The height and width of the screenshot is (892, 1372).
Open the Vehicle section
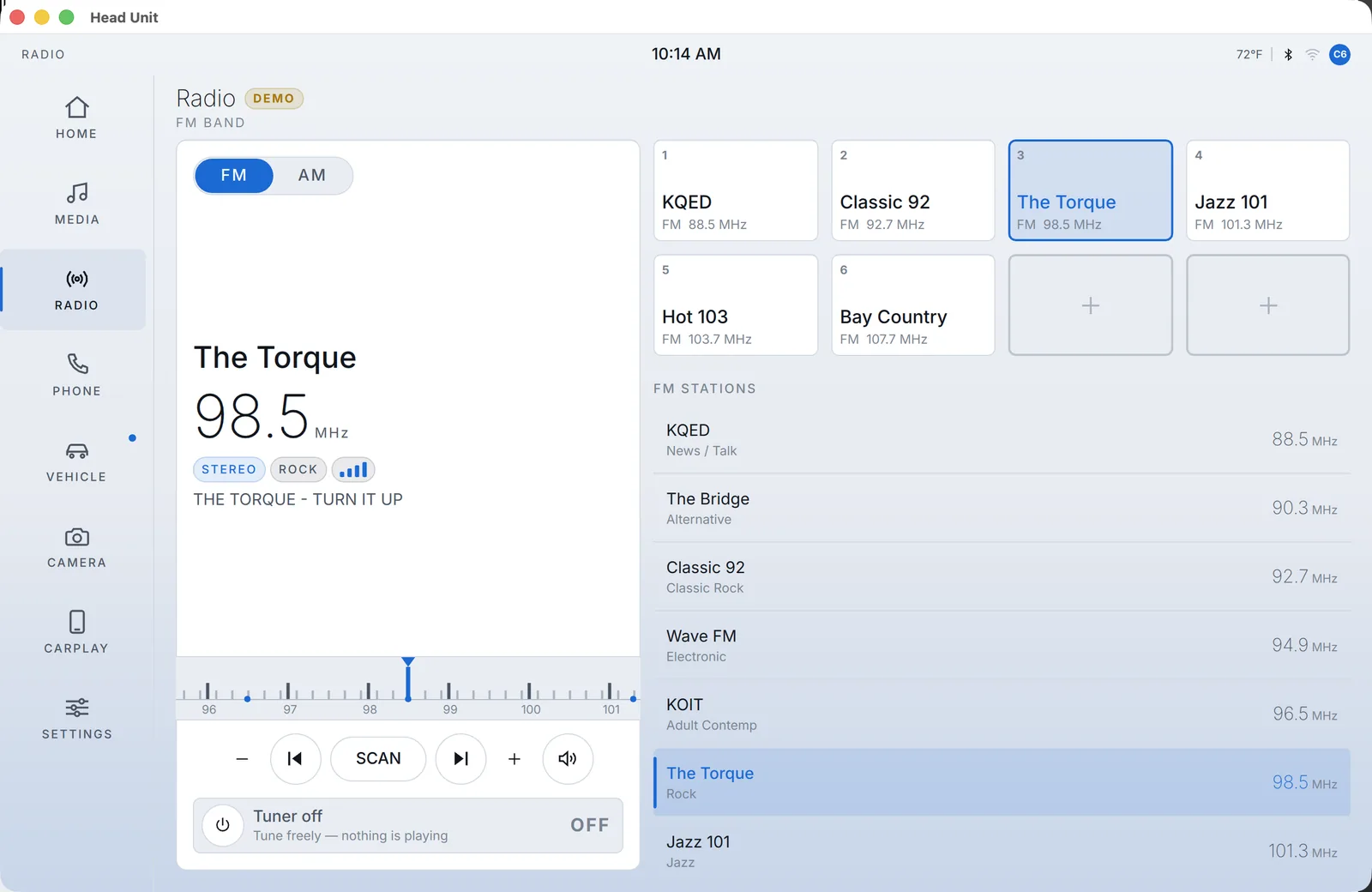pos(76,461)
